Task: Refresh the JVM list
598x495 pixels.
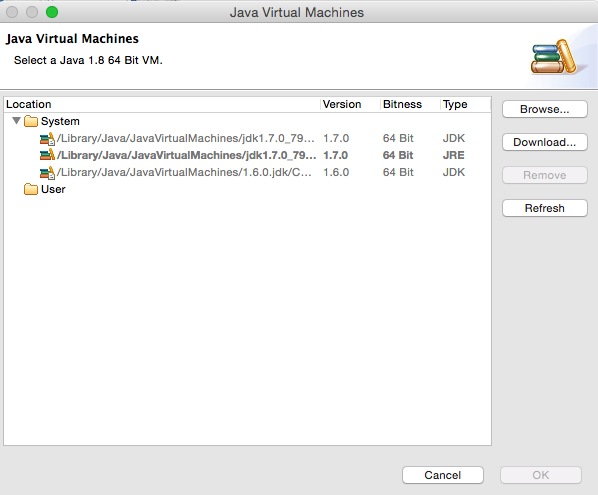Action: [x=545, y=208]
